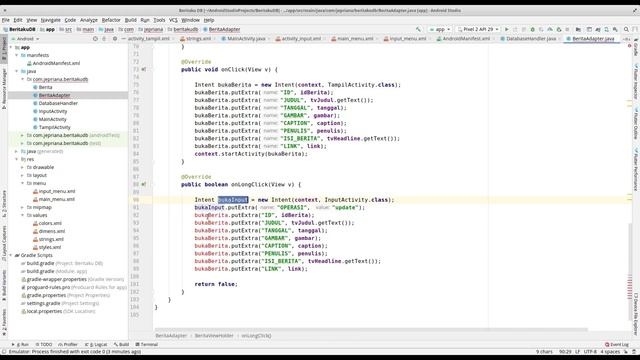
Task: Open the Profile app icon in toolbar
Action: 550,29
